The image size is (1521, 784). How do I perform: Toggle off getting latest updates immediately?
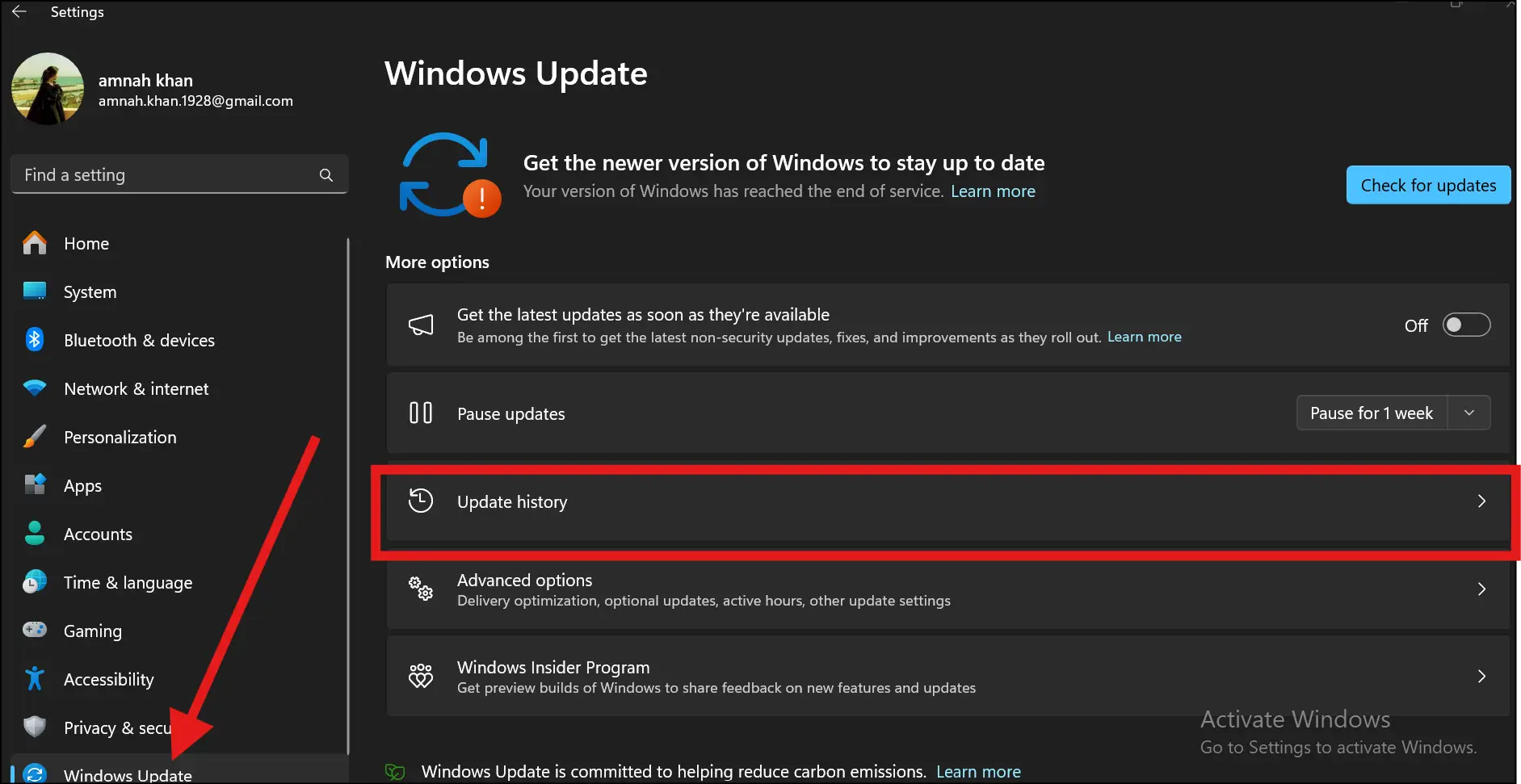coord(1466,325)
